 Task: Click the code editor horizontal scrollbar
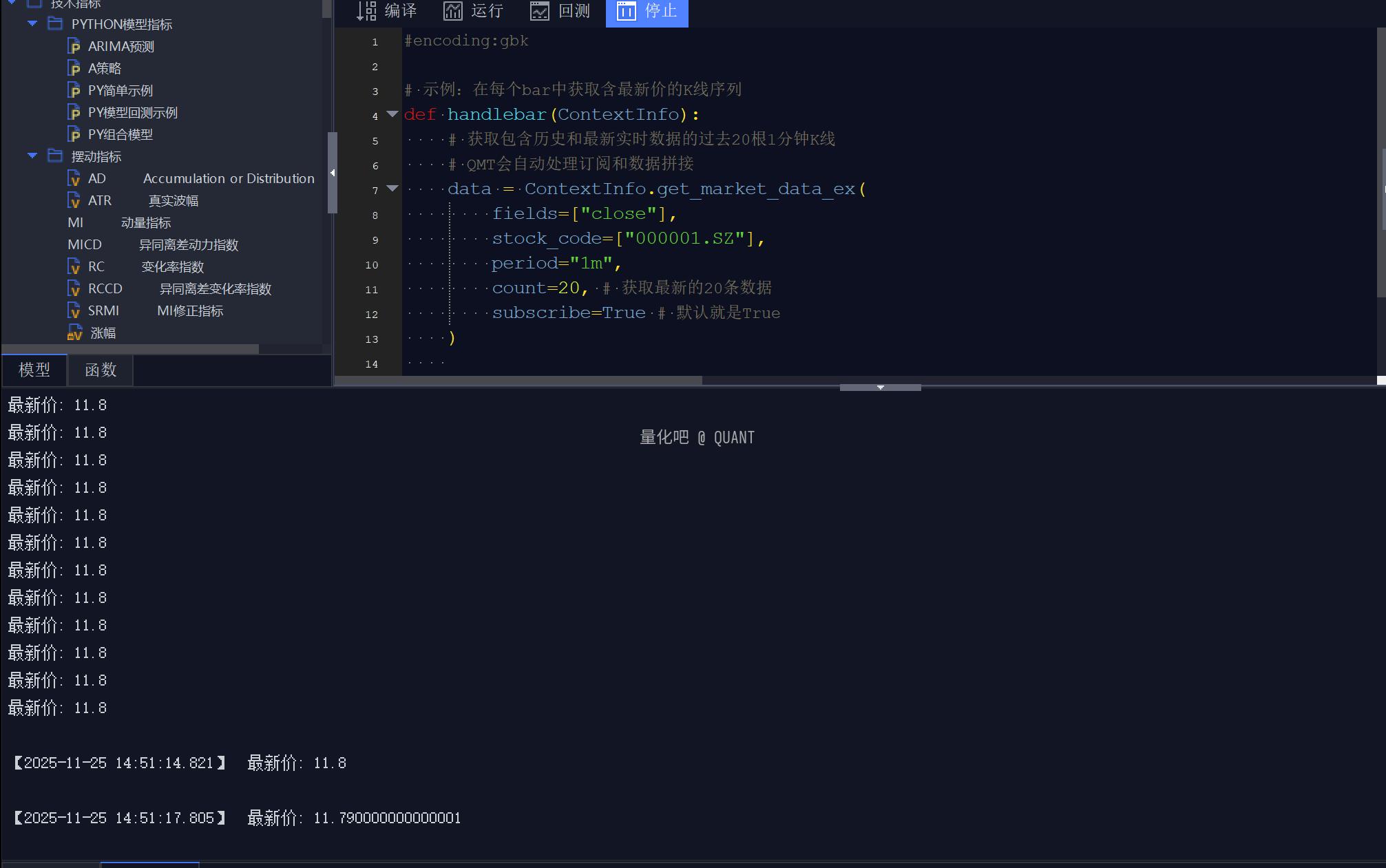tap(518, 380)
